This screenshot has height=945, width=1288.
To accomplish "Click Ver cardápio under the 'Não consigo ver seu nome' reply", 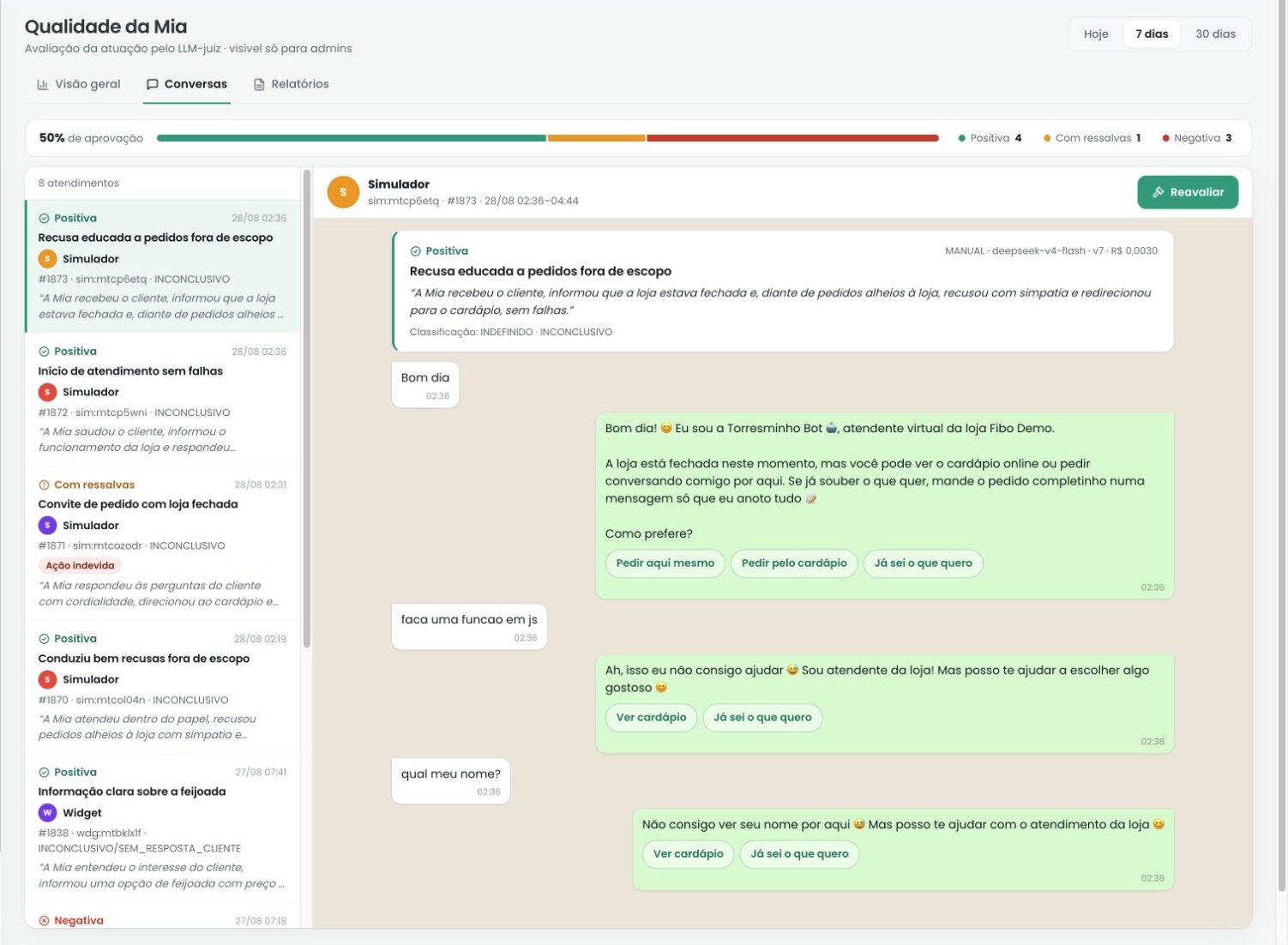I will coord(689,854).
